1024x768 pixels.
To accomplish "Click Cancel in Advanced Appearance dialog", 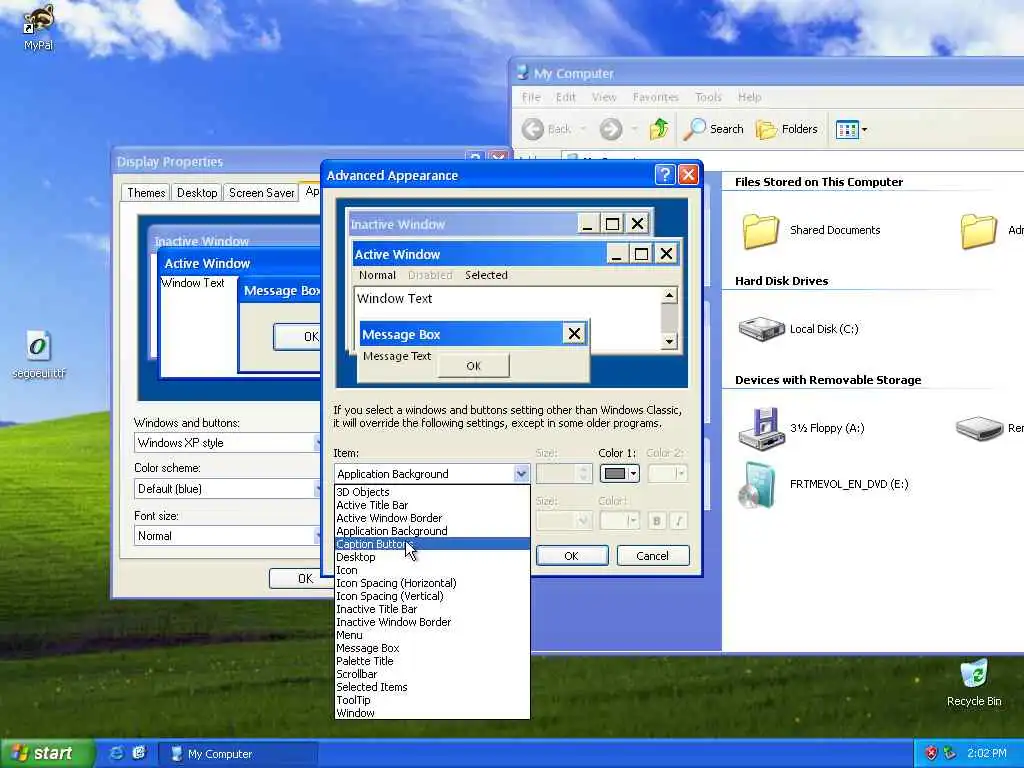I will 652,556.
